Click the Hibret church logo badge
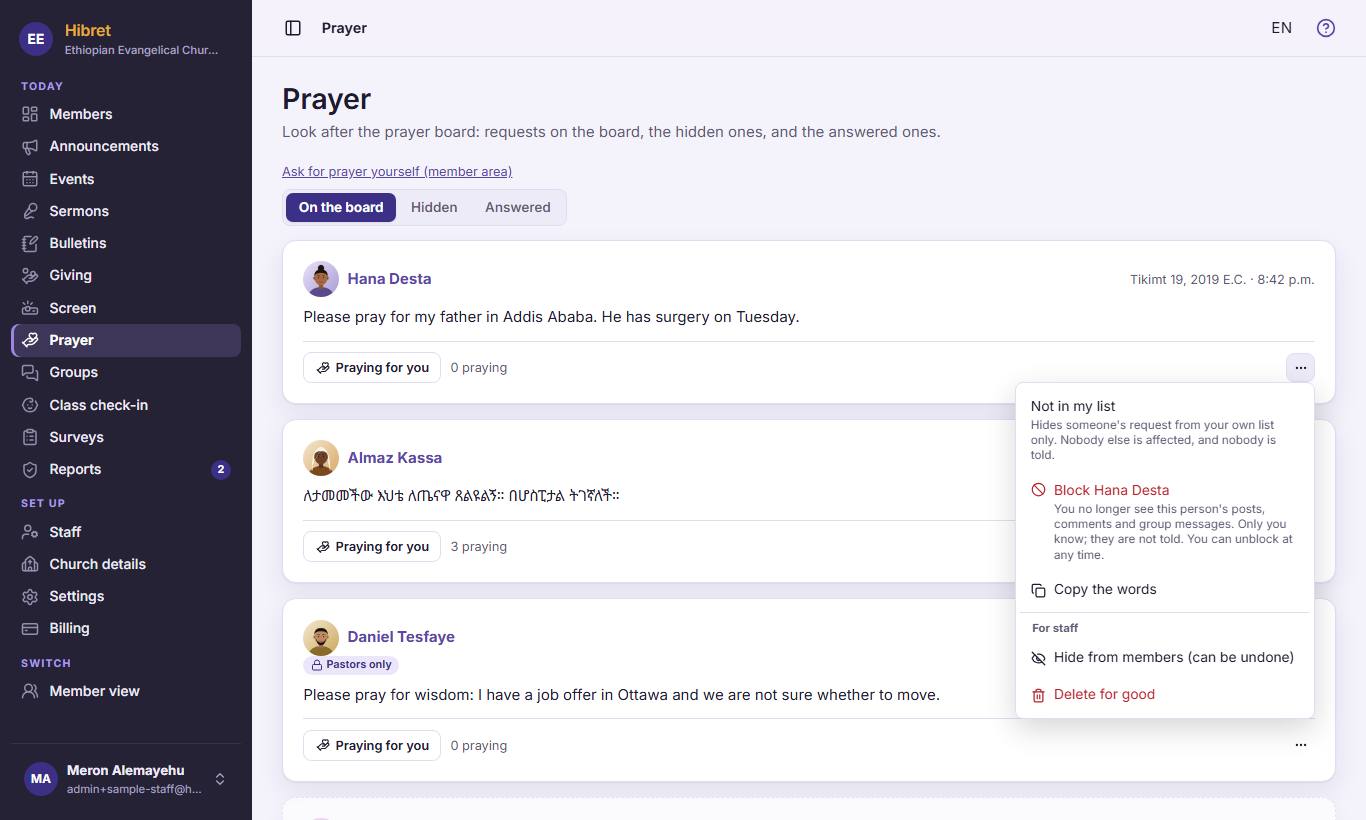The width and height of the screenshot is (1366, 820). click(x=36, y=39)
